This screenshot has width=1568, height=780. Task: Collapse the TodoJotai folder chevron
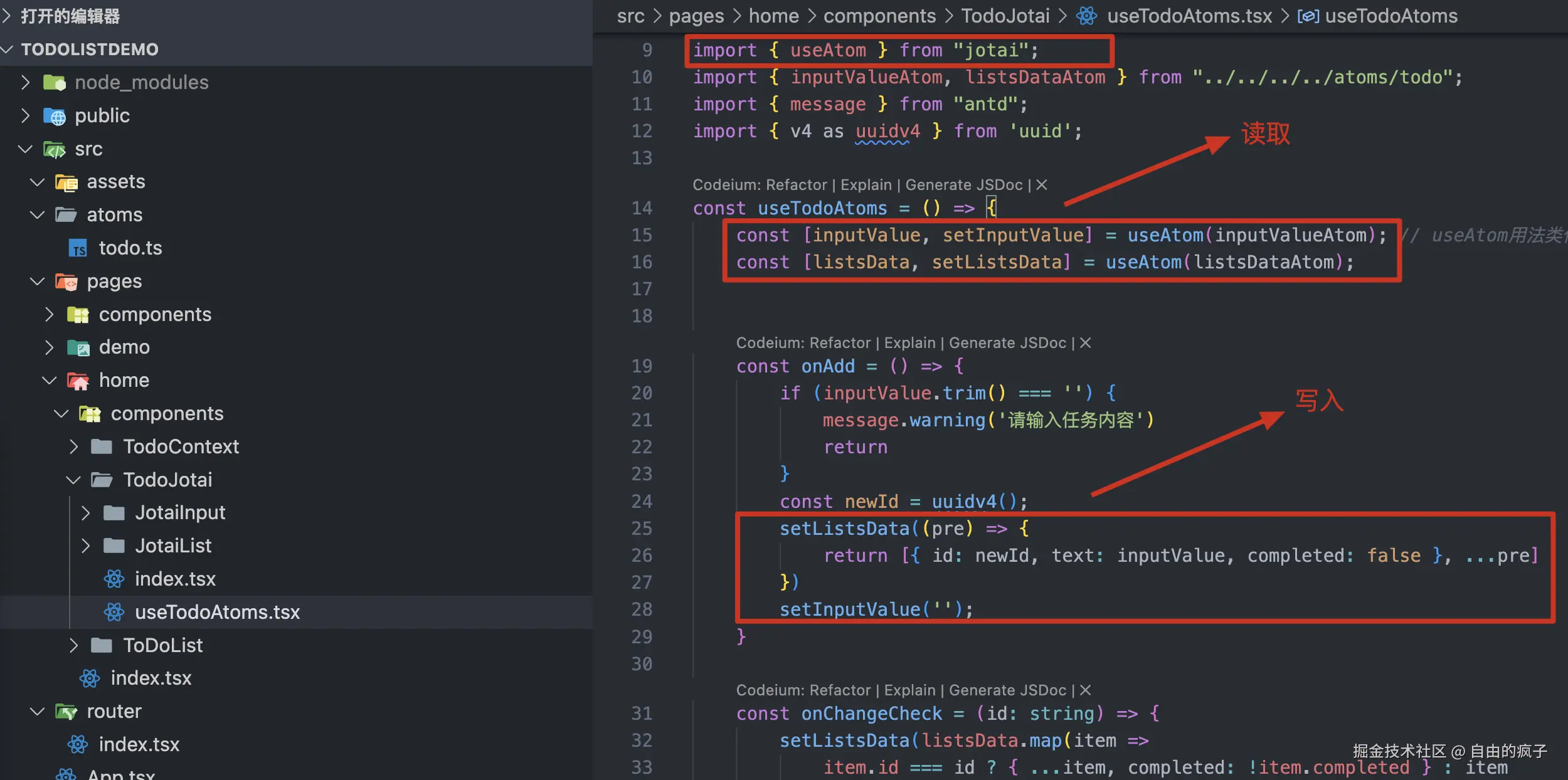click(x=73, y=480)
